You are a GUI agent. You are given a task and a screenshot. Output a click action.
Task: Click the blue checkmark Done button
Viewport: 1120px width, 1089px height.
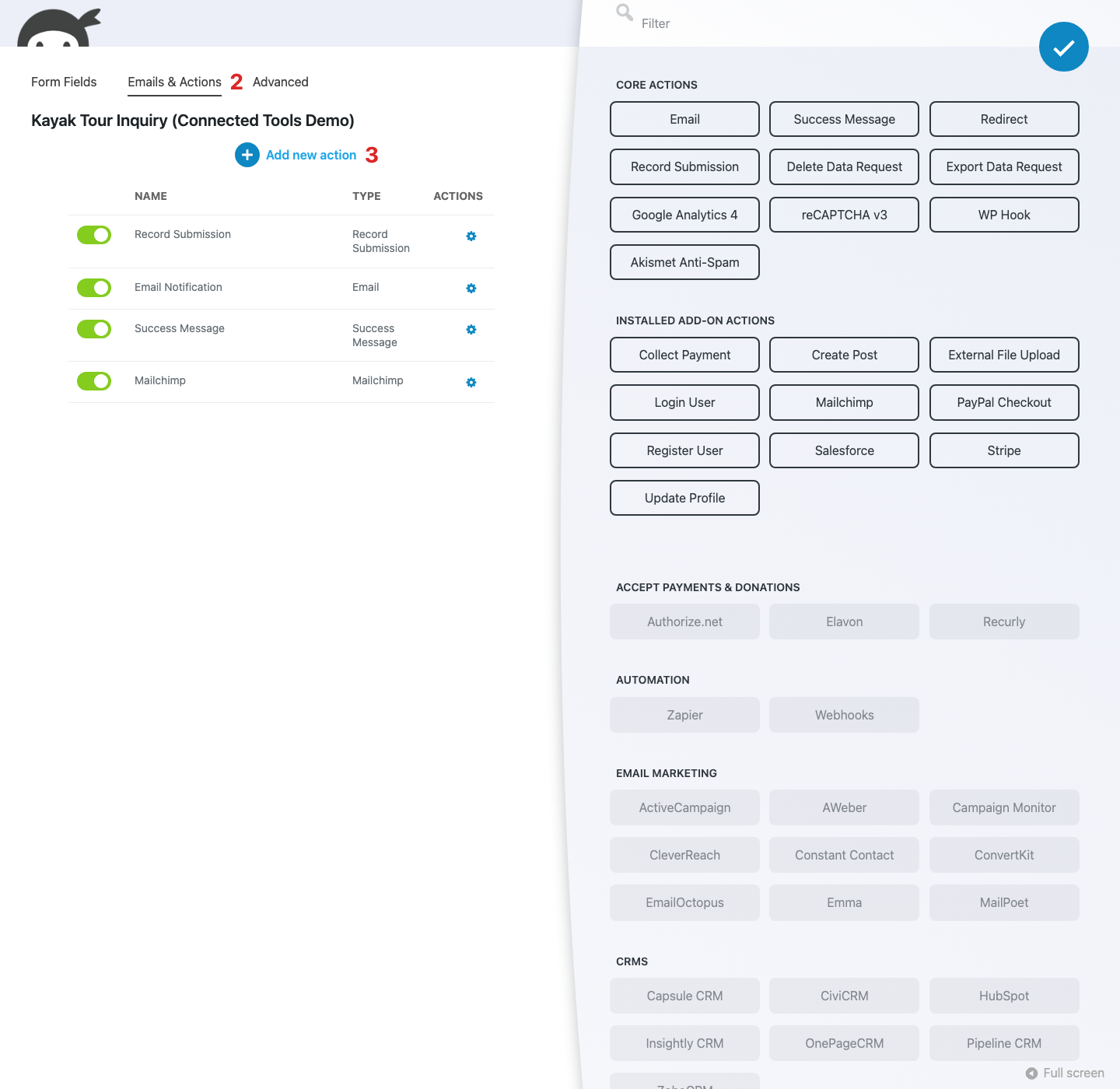click(x=1063, y=47)
